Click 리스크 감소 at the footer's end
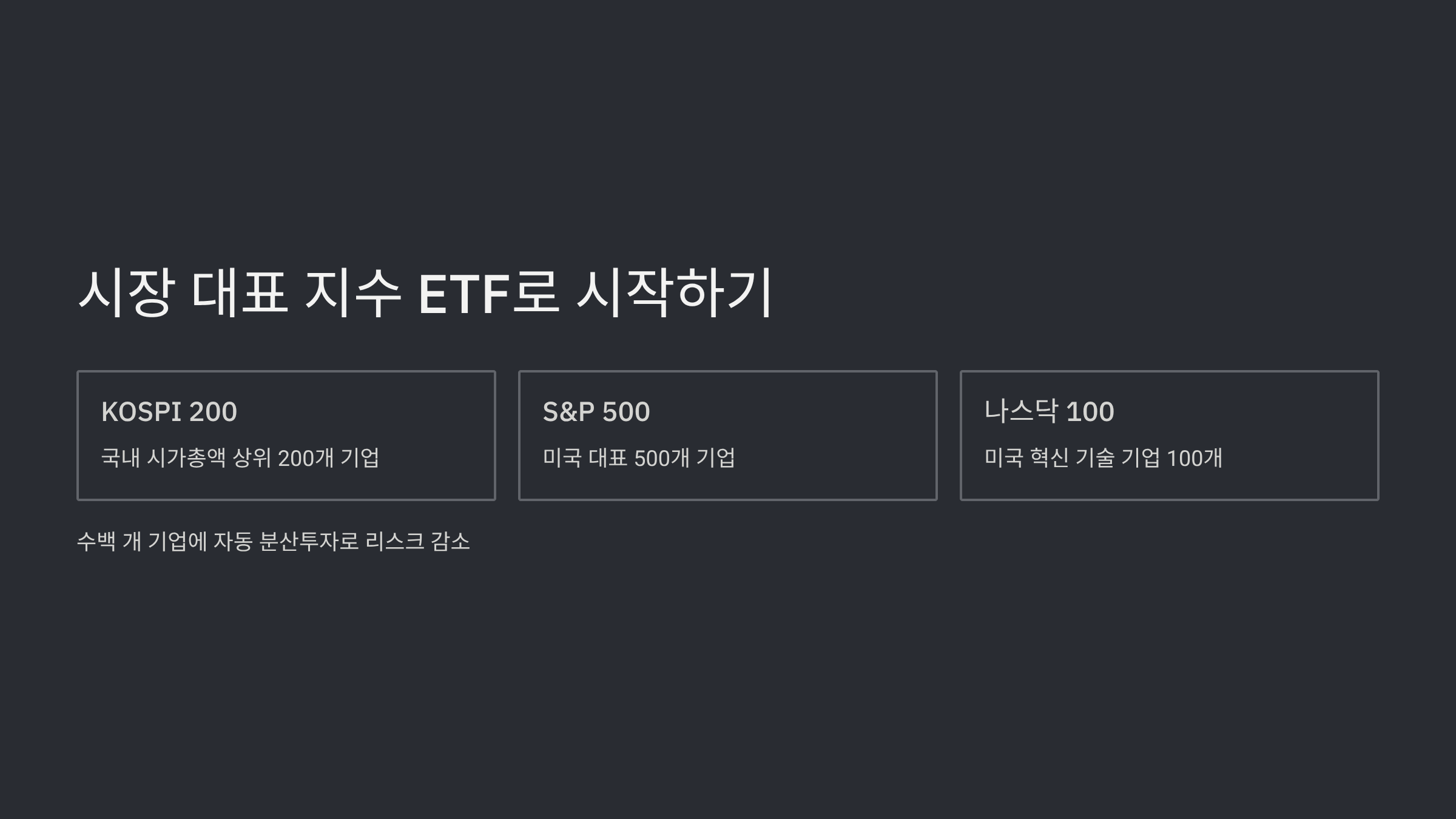Screen dimensions: 1456x819 tap(418, 541)
